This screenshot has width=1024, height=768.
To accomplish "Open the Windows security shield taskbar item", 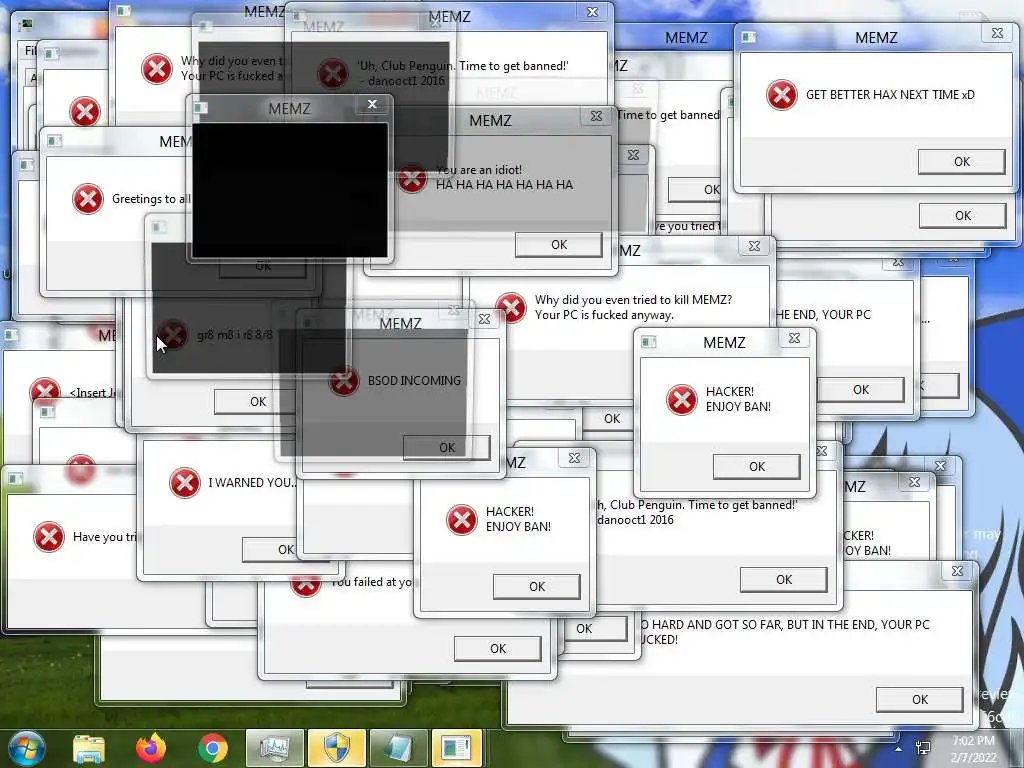I will point(336,748).
